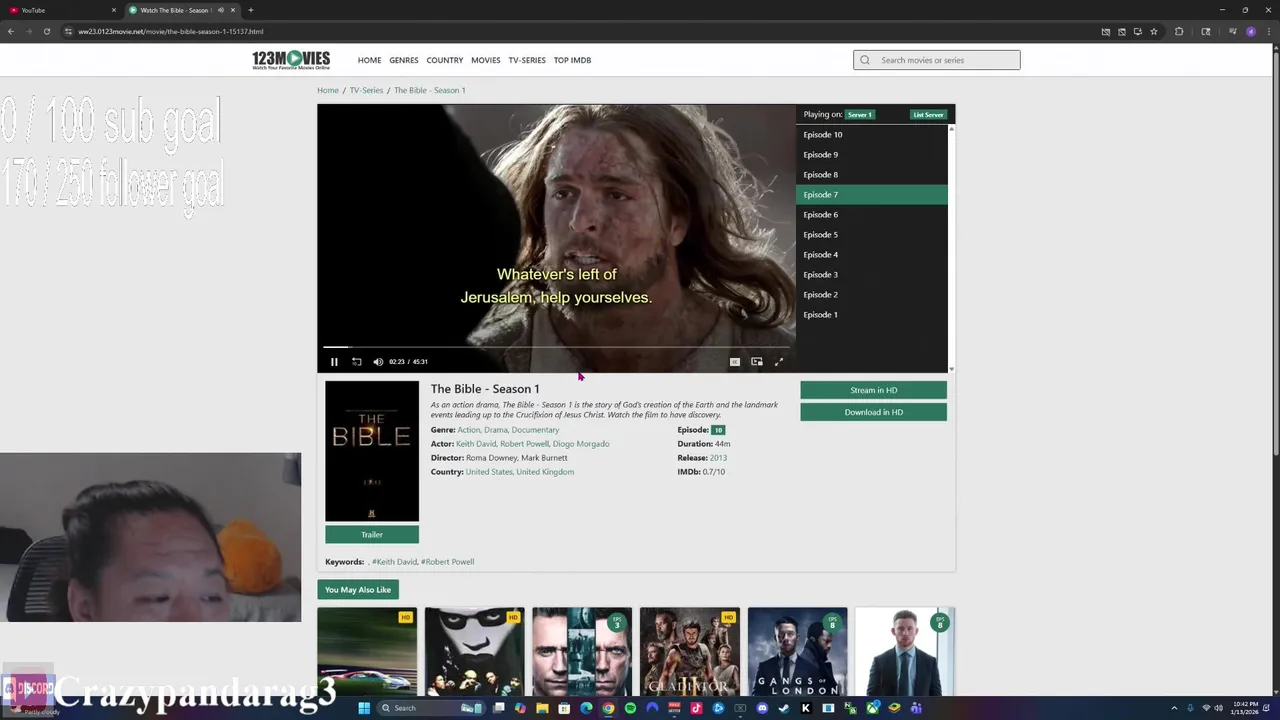Toggle closed captions in the video player
This screenshot has width=1280, height=720.
click(x=735, y=362)
